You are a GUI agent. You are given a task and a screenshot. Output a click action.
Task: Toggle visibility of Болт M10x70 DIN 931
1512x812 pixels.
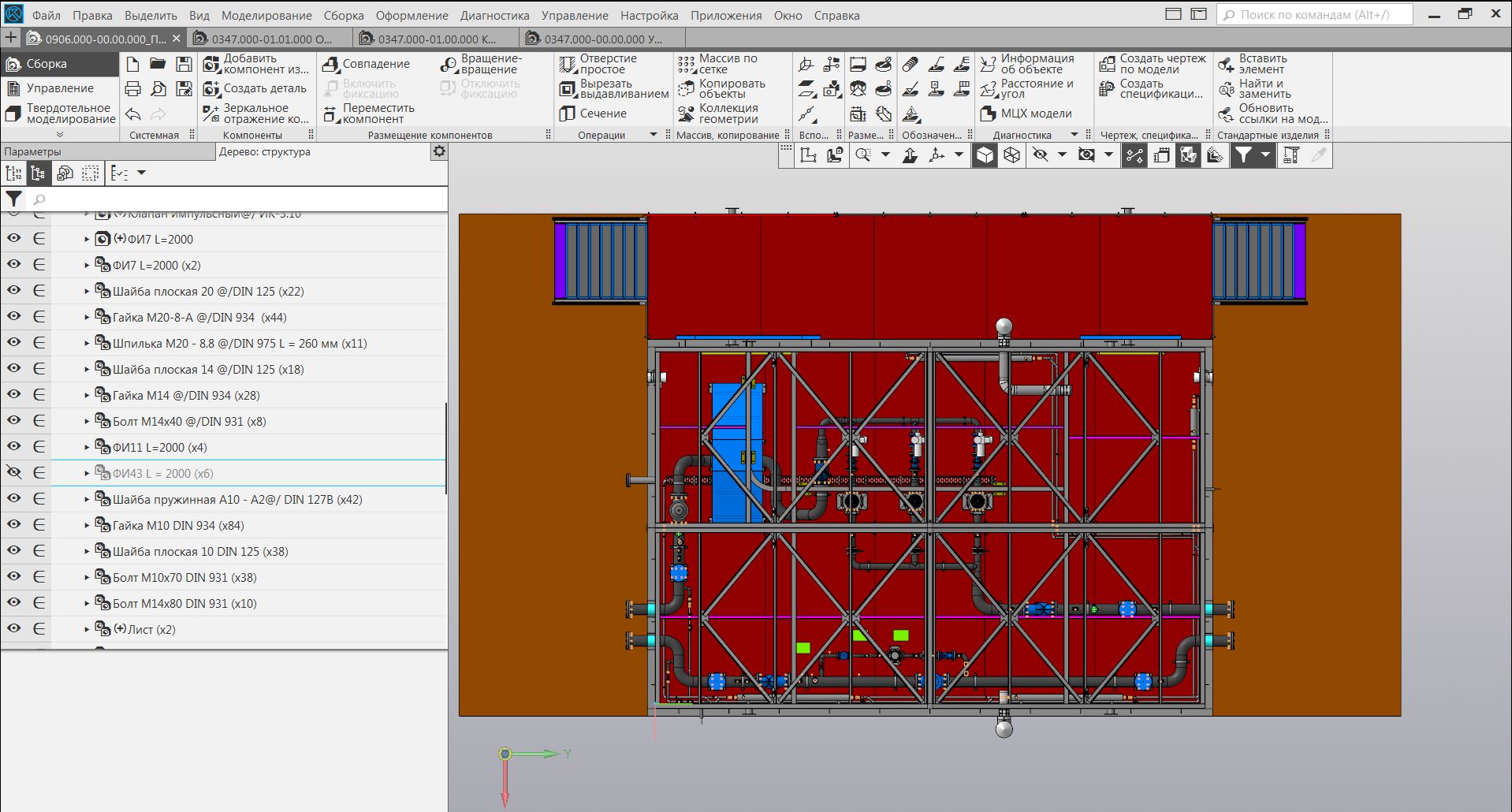[x=14, y=576]
